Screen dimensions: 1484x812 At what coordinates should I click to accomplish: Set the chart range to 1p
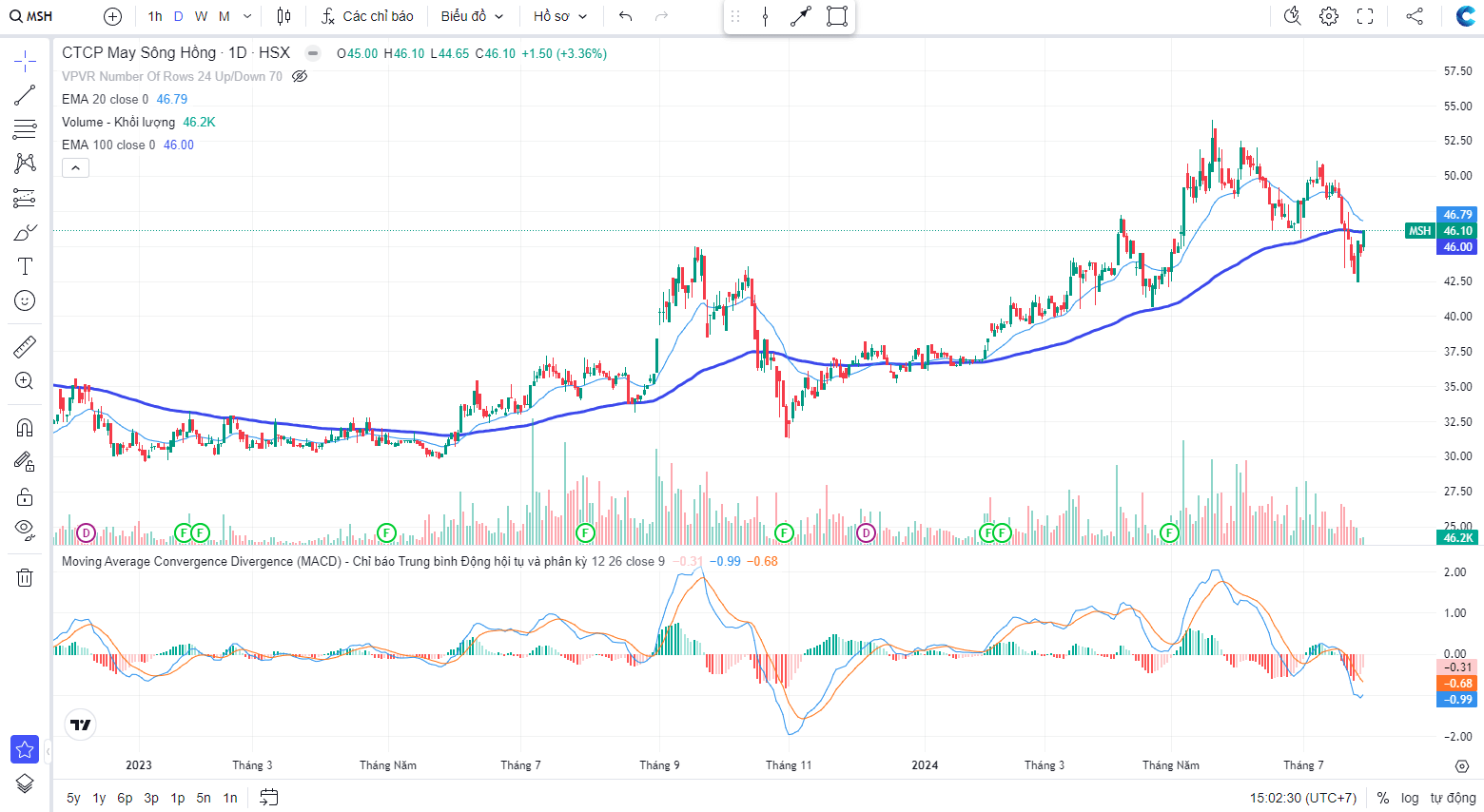coord(178,798)
